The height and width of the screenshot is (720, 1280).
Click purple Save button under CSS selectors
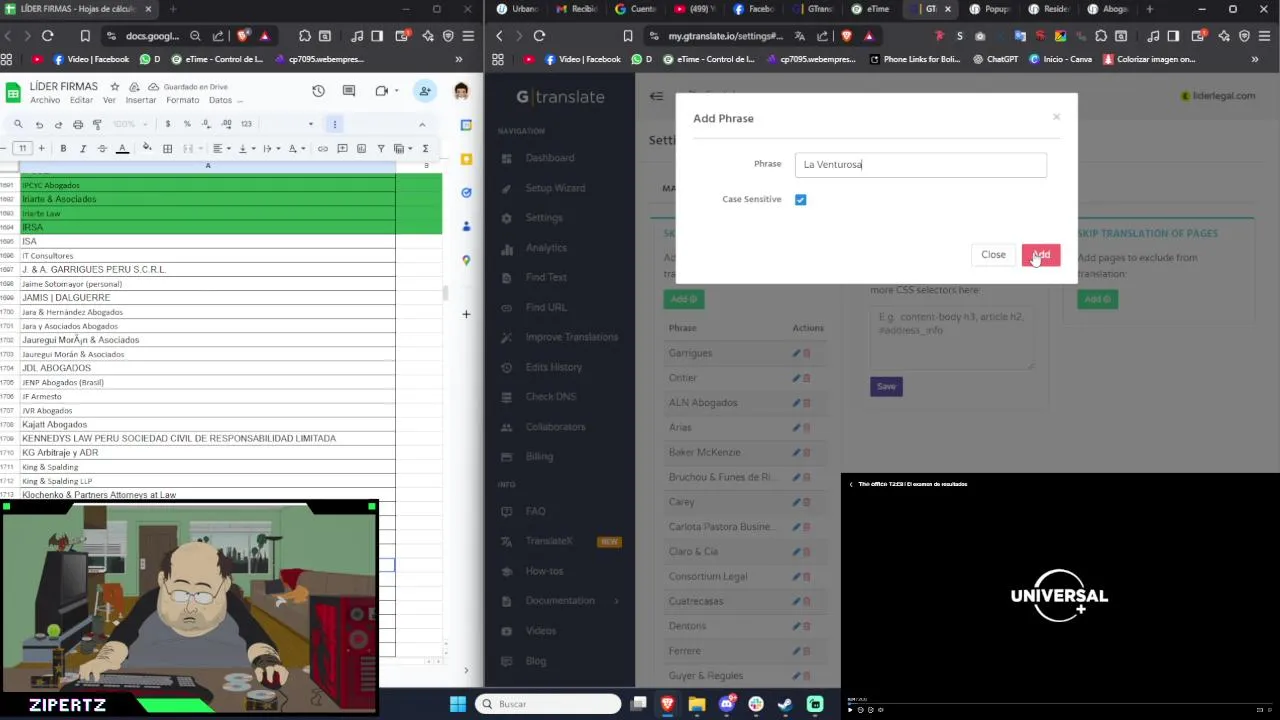886,386
